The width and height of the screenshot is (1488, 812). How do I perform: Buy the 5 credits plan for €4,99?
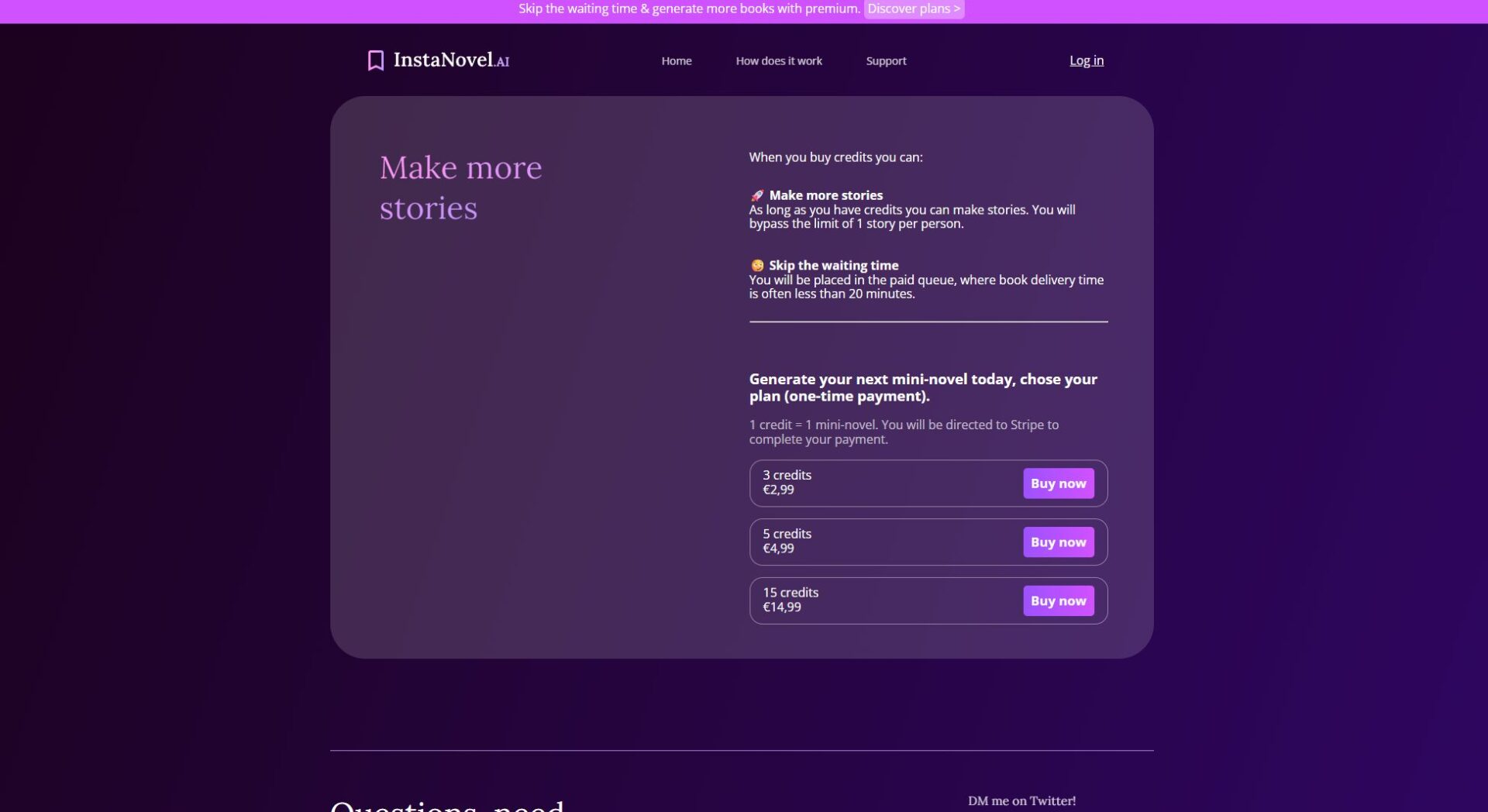(x=1059, y=542)
